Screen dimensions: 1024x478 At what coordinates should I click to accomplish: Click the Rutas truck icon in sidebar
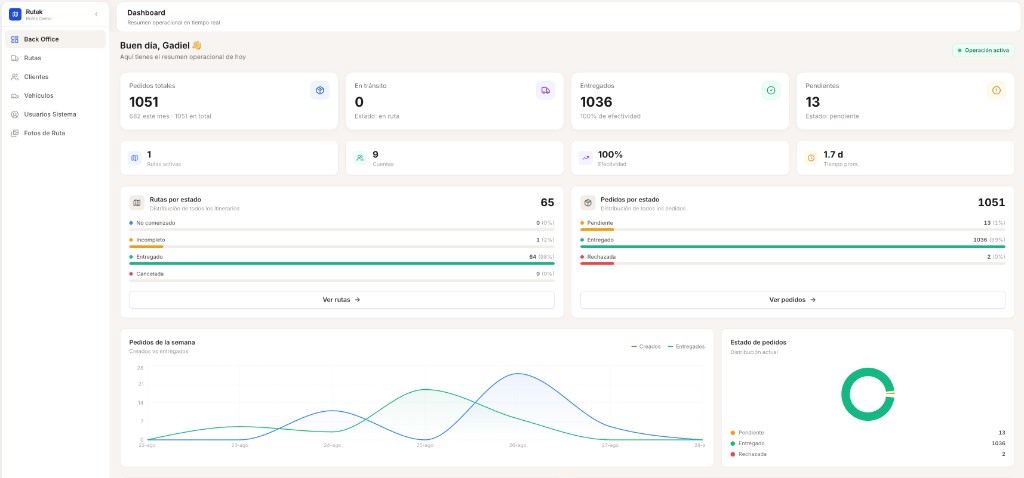14,58
